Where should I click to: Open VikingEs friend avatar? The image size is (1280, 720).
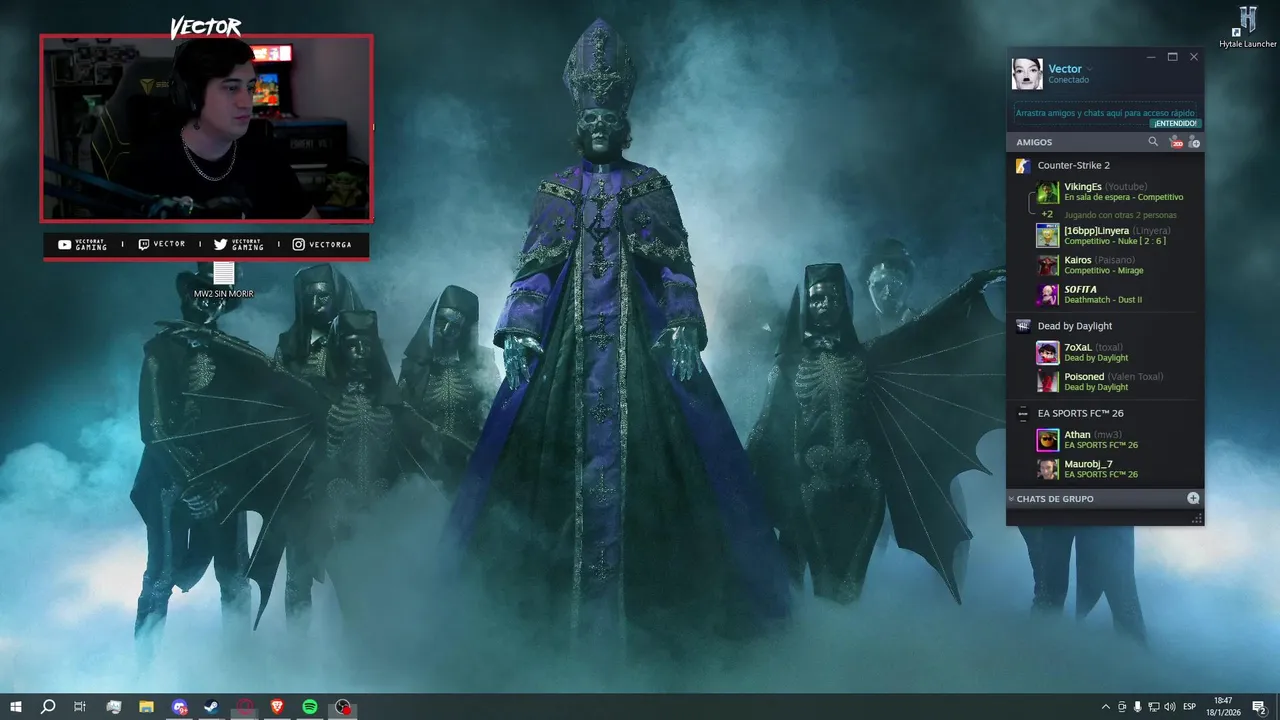click(1047, 192)
